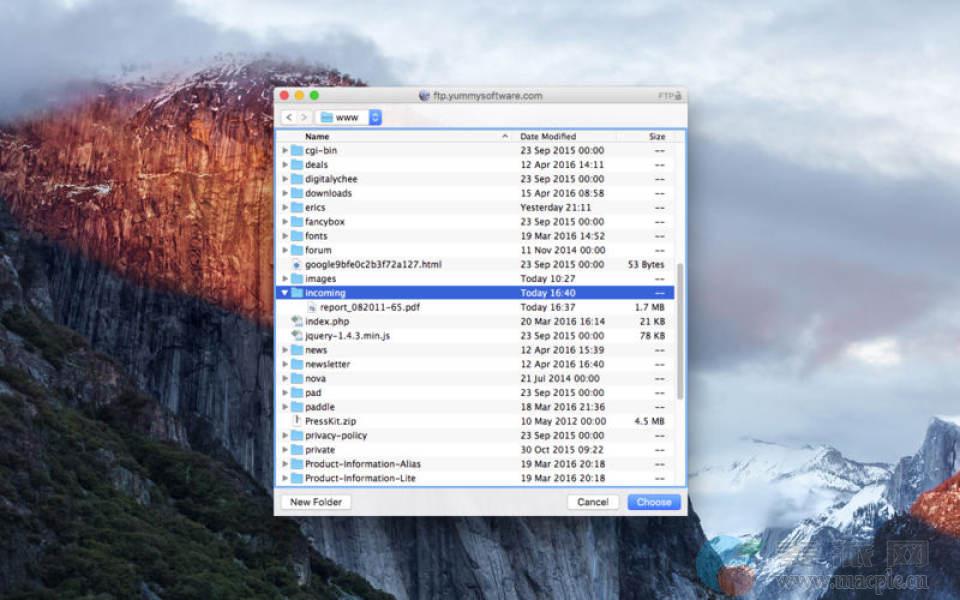Click the index.php file icon
The height and width of the screenshot is (600, 960).
coord(296,321)
